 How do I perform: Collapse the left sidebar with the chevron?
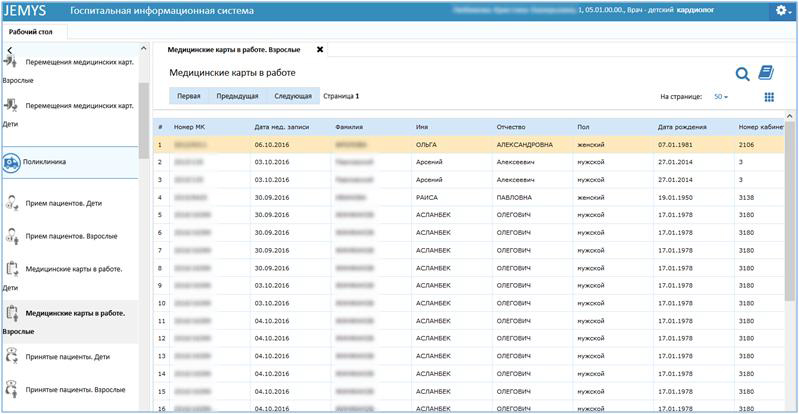[x=8, y=50]
